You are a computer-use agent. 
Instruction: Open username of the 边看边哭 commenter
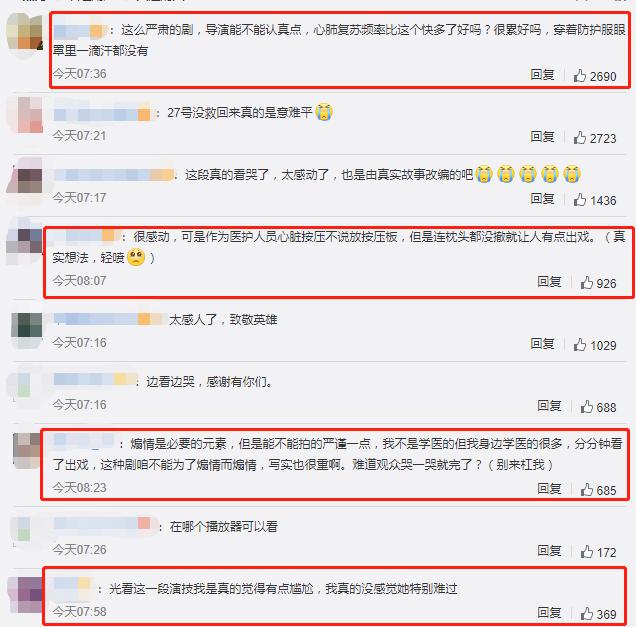click(x=95, y=380)
